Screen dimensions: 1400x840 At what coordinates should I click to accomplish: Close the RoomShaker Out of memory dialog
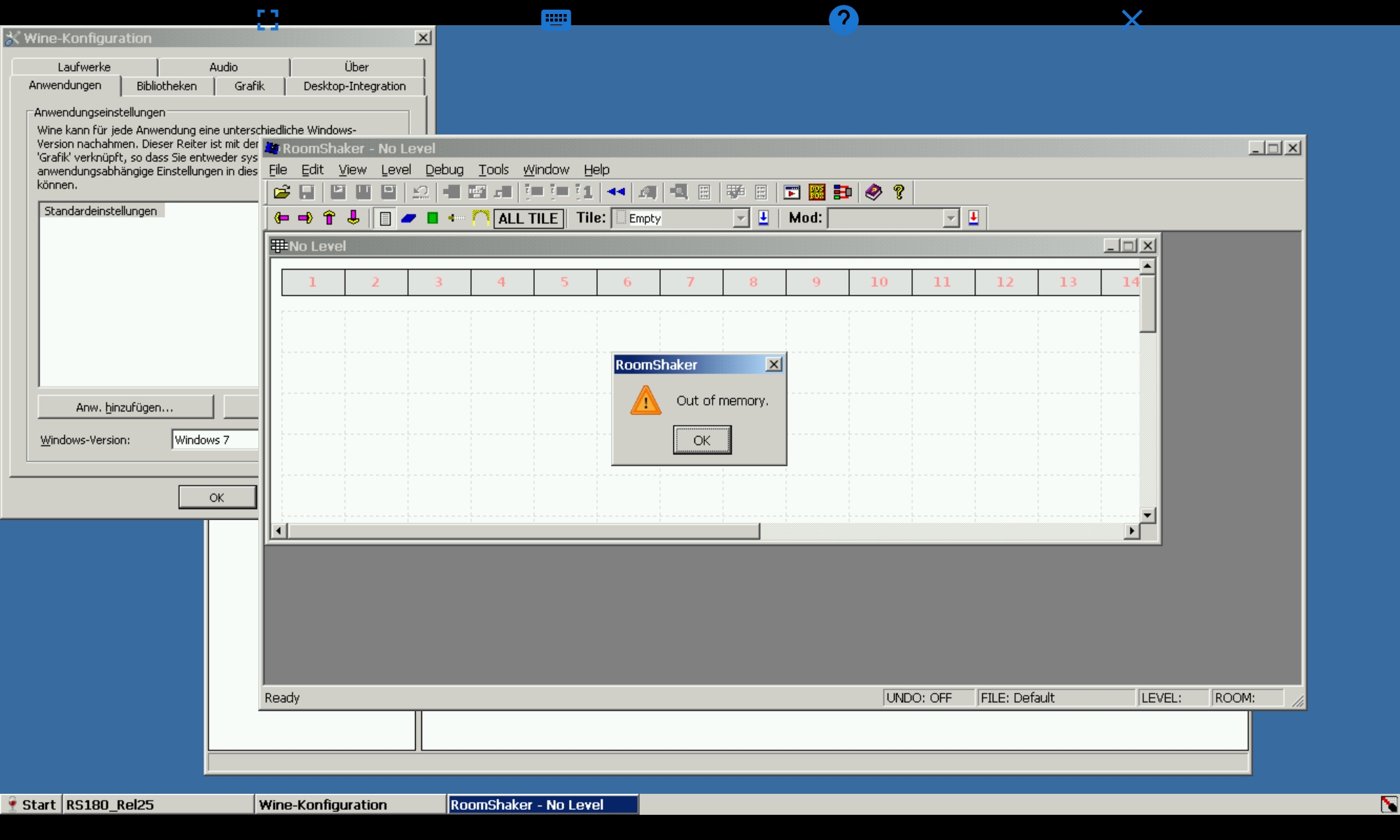pos(773,365)
